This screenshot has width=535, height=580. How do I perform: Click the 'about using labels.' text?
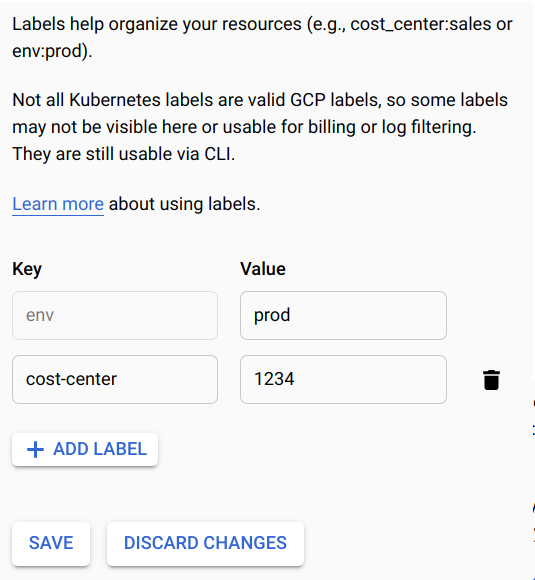[185, 204]
